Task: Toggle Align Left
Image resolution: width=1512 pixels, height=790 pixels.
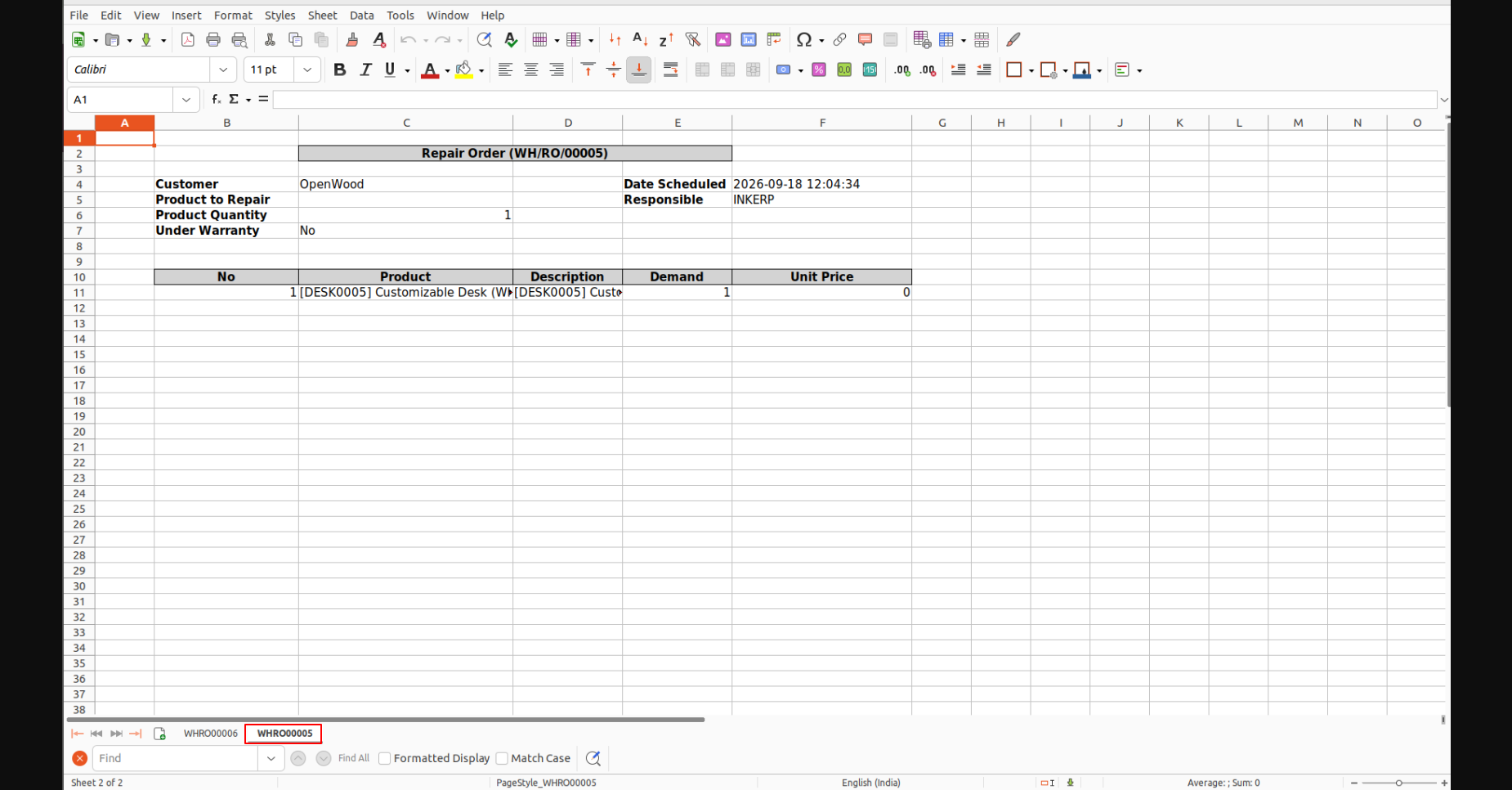Action: pyautogui.click(x=505, y=70)
